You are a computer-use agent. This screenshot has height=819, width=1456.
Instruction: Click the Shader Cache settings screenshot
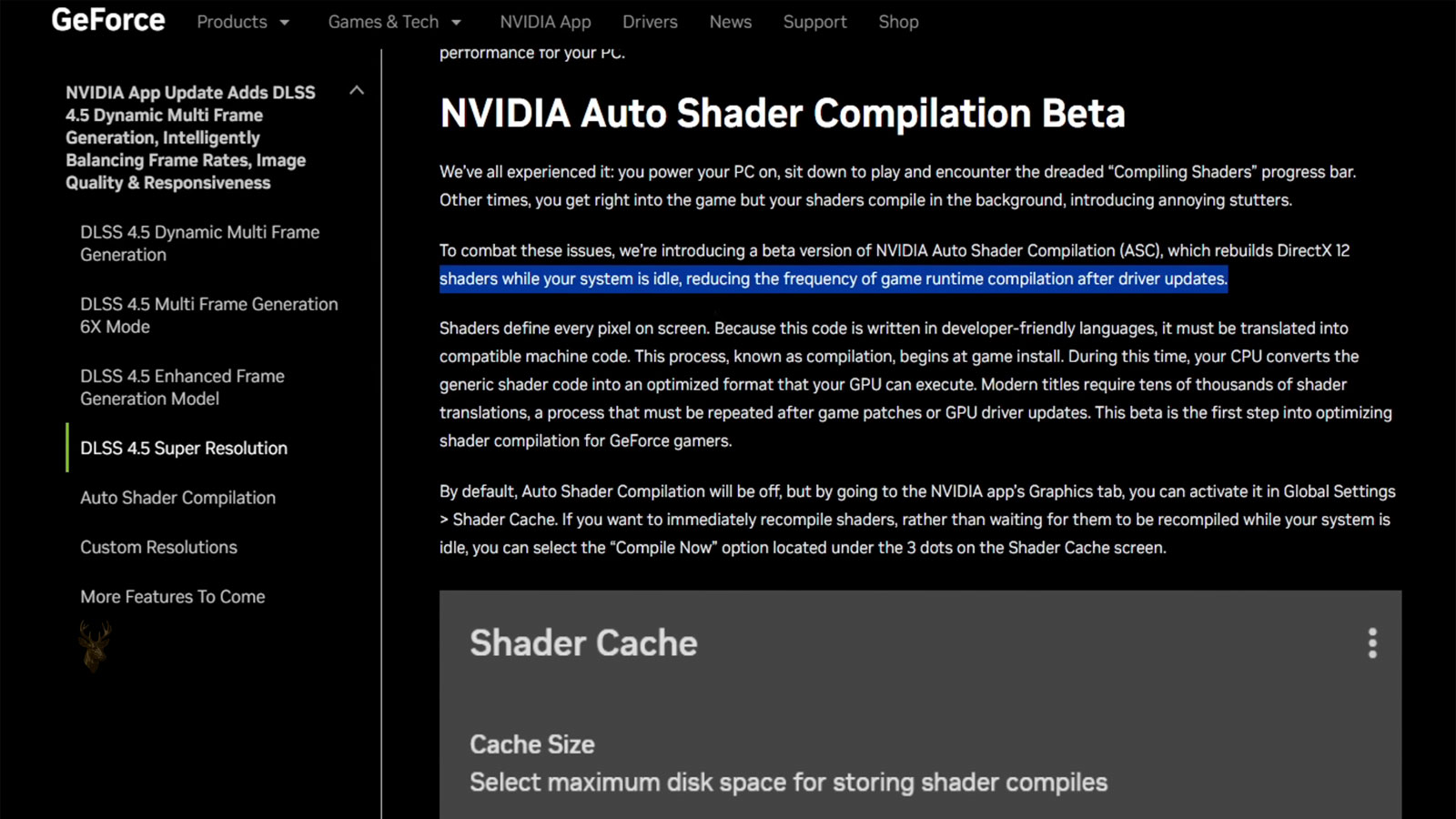920,704
